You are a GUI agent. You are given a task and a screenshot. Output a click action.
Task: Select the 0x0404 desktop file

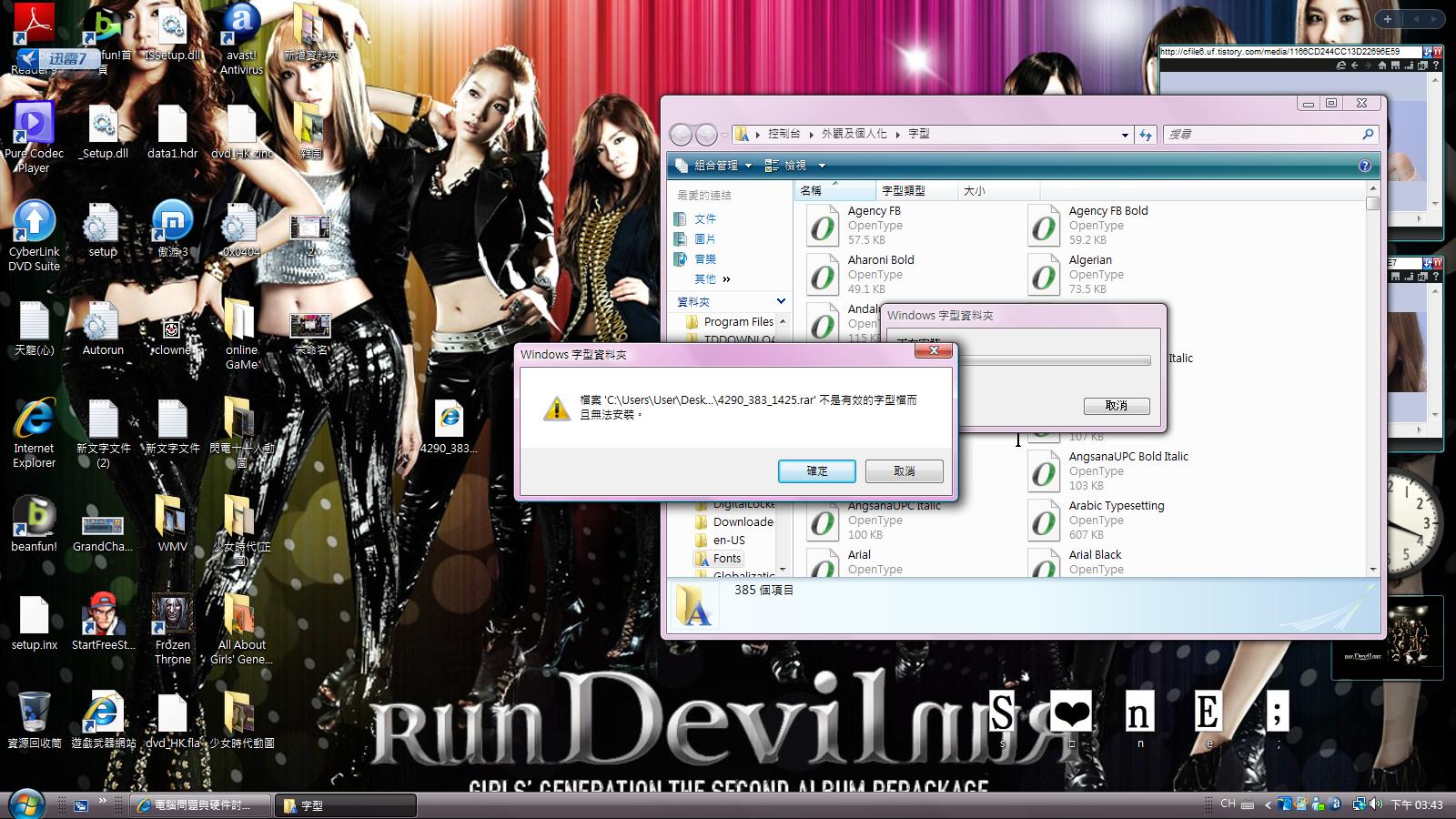coord(241,229)
